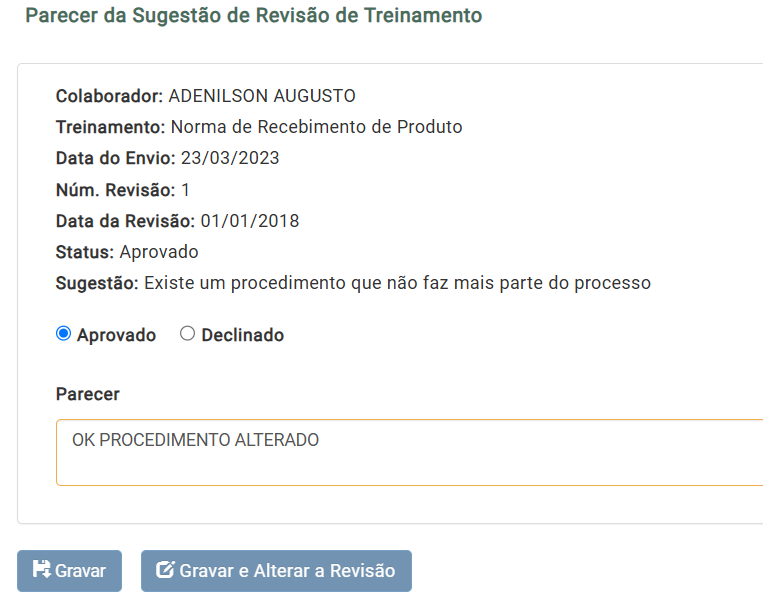The width and height of the screenshot is (763, 612).
Task: Click the Parecer field label
Action: tap(88, 394)
